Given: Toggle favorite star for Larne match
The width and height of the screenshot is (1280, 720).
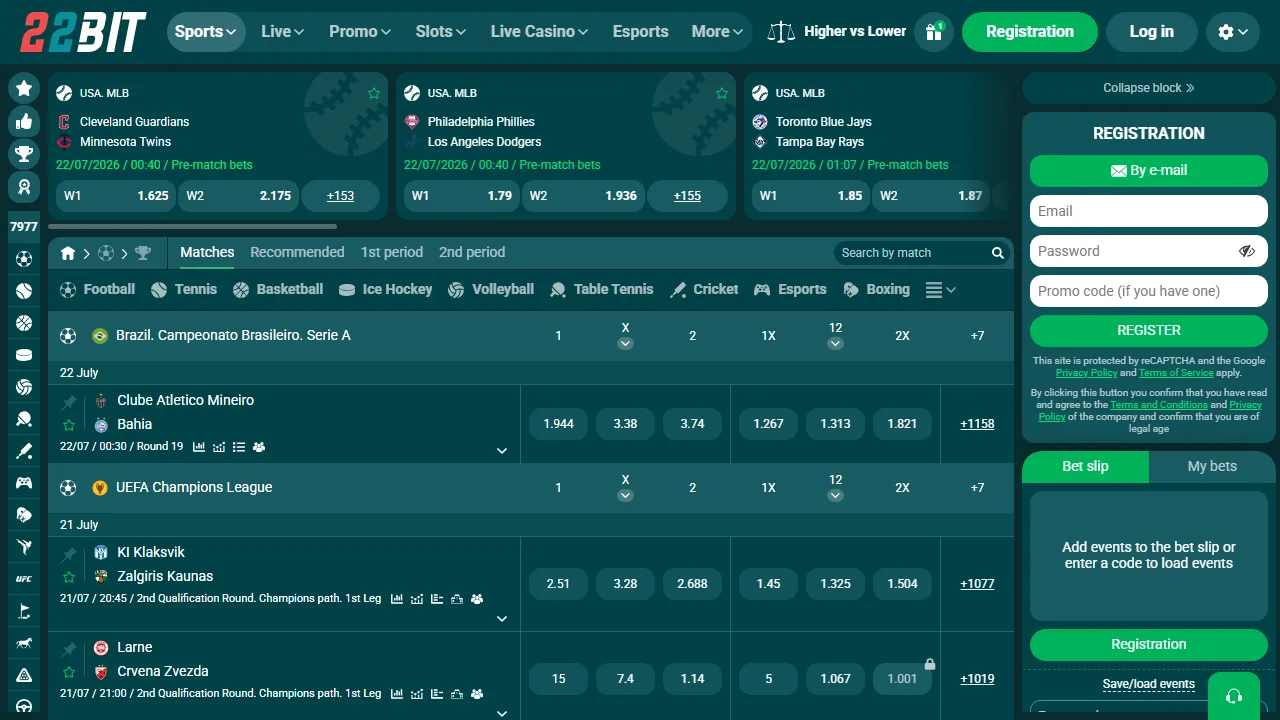Looking at the screenshot, I should (69, 672).
